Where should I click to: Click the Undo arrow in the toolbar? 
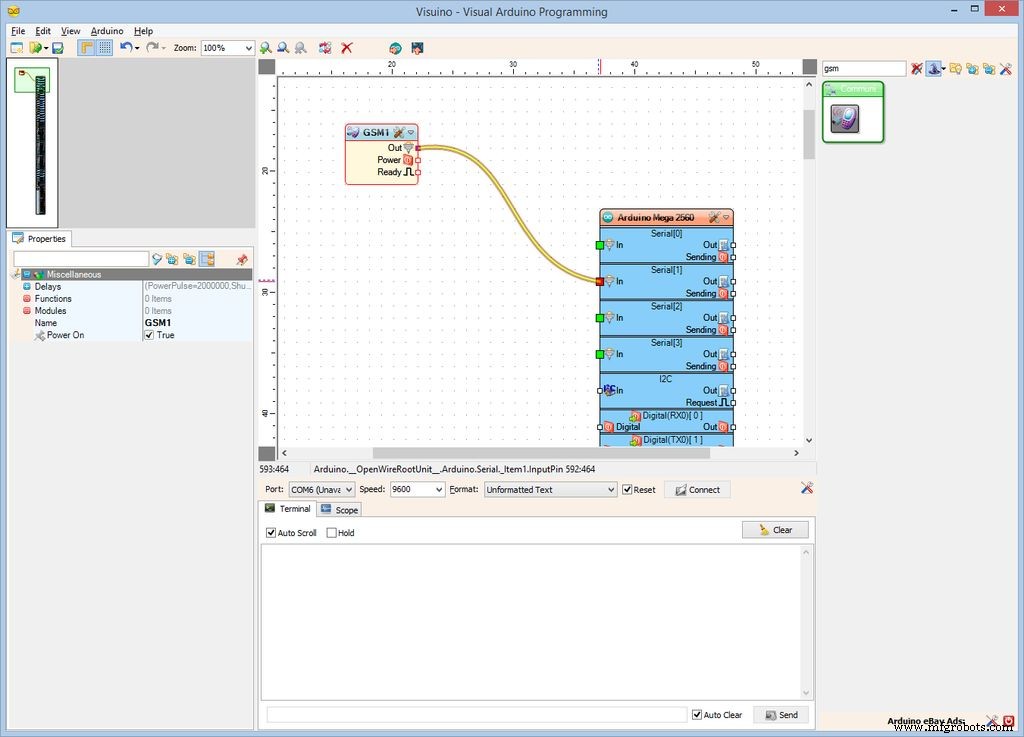click(125, 48)
